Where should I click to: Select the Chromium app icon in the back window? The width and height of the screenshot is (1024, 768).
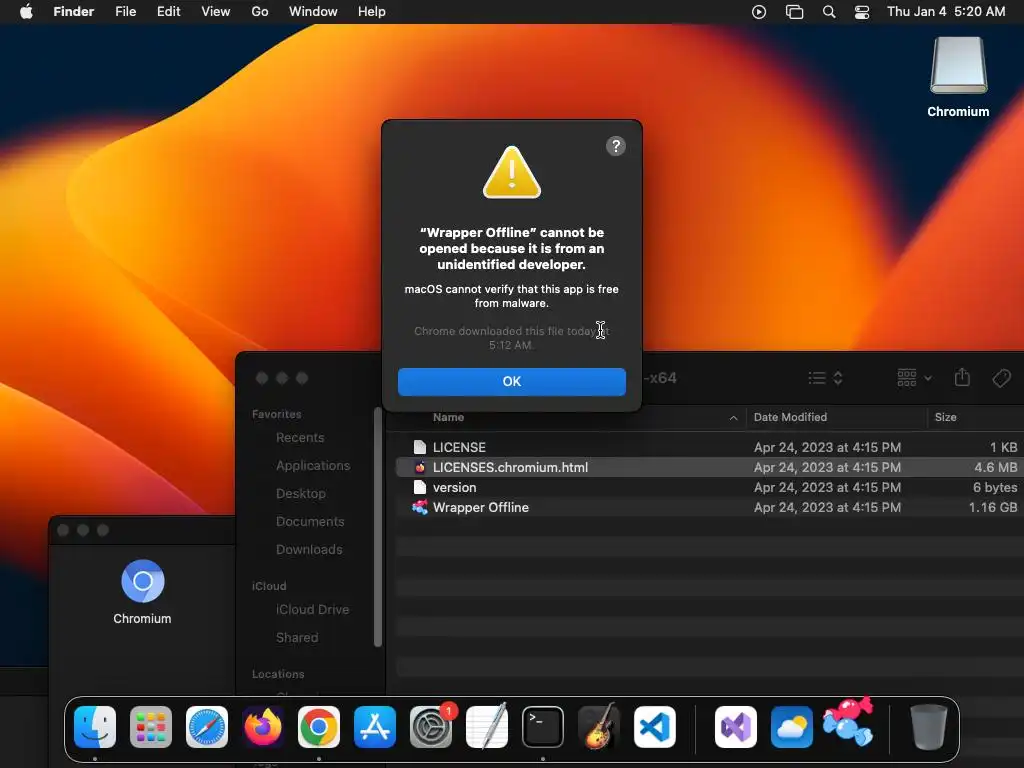[x=142, y=581]
